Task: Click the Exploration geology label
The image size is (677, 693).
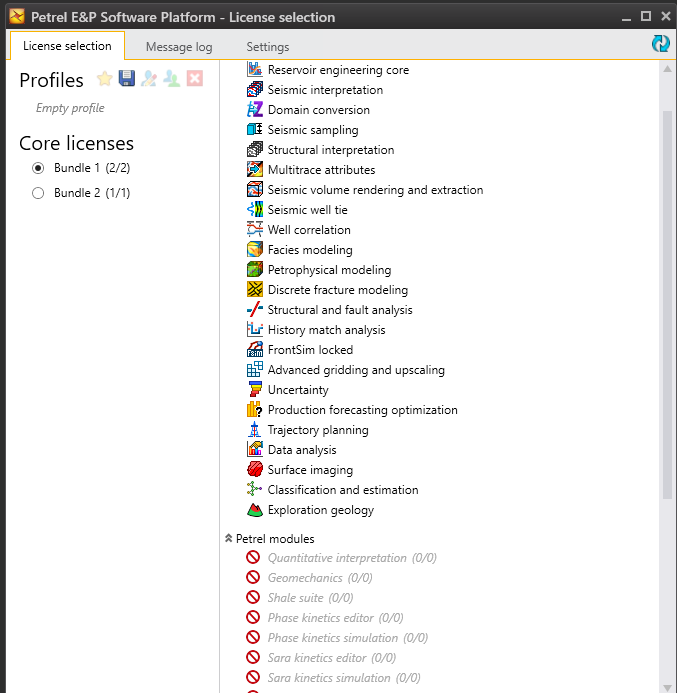Action: coord(321,510)
